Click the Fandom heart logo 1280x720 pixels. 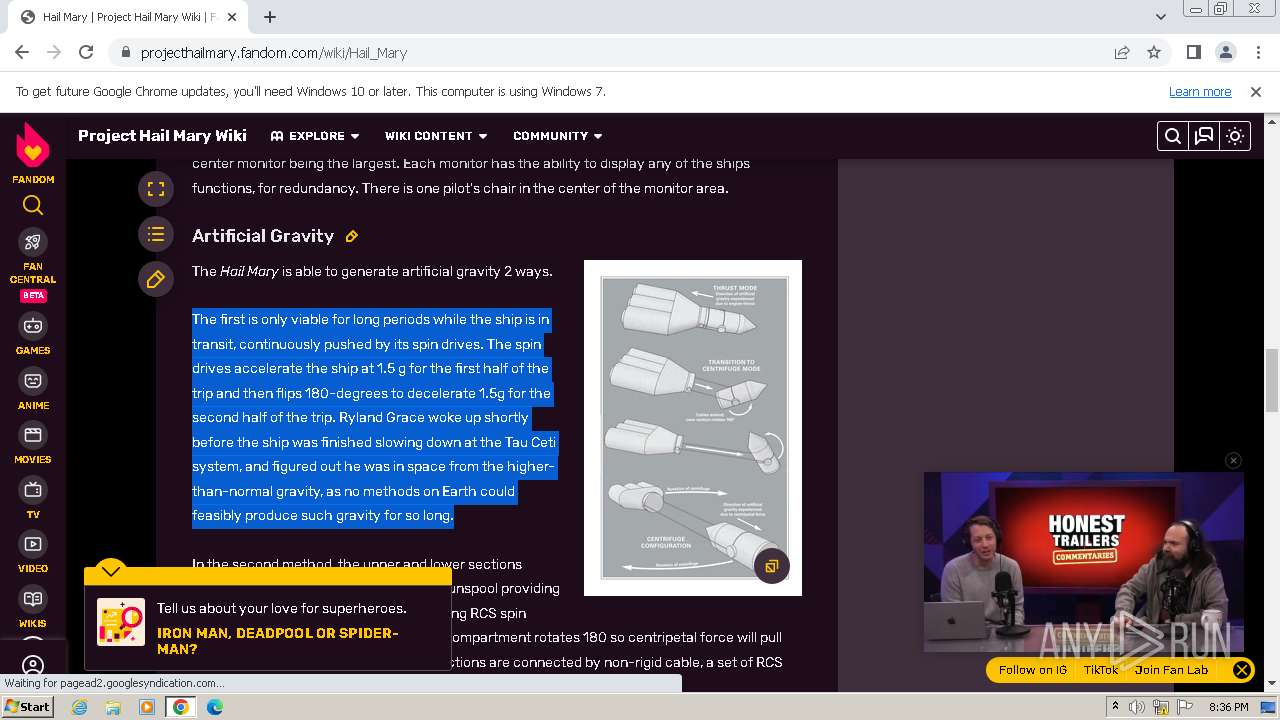coord(33,147)
